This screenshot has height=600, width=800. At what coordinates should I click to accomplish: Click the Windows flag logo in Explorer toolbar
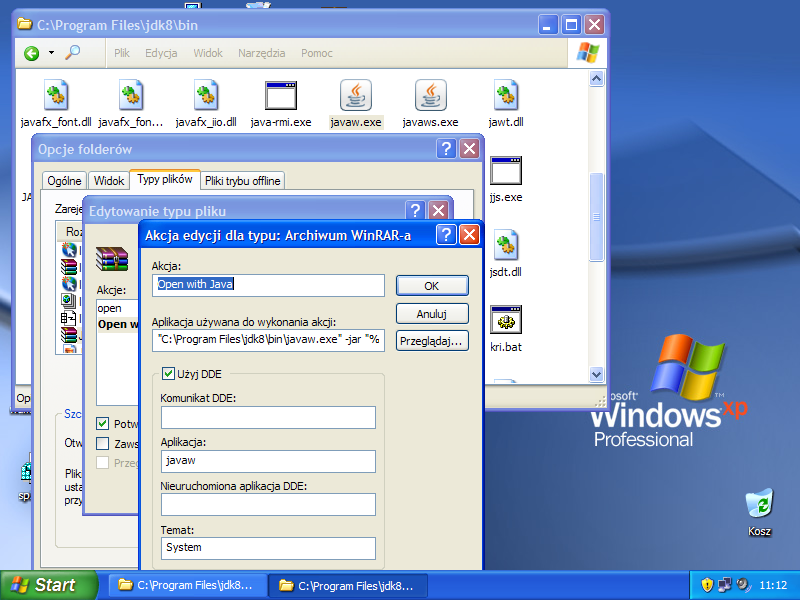tap(587, 53)
